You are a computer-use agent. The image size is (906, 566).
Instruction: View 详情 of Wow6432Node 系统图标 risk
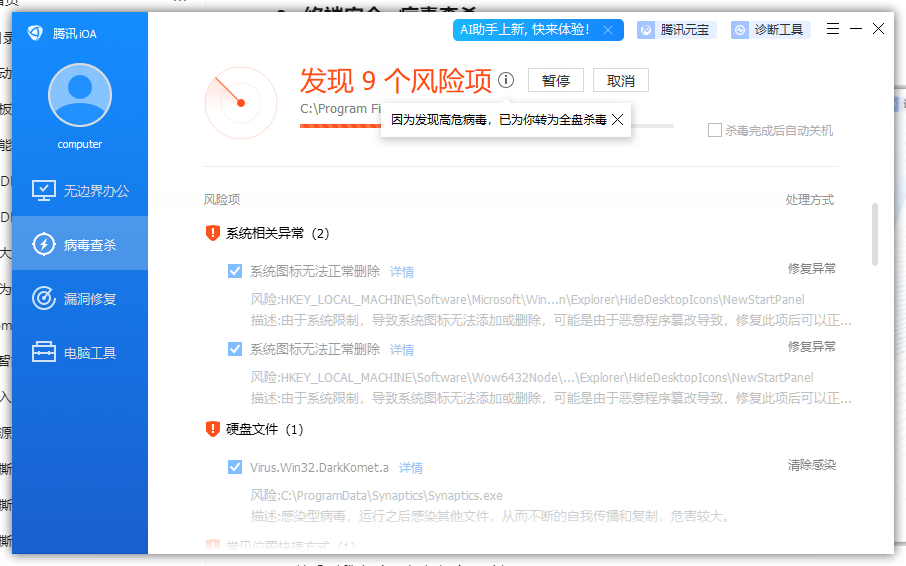pyautogui.click(x=402, y=349)
